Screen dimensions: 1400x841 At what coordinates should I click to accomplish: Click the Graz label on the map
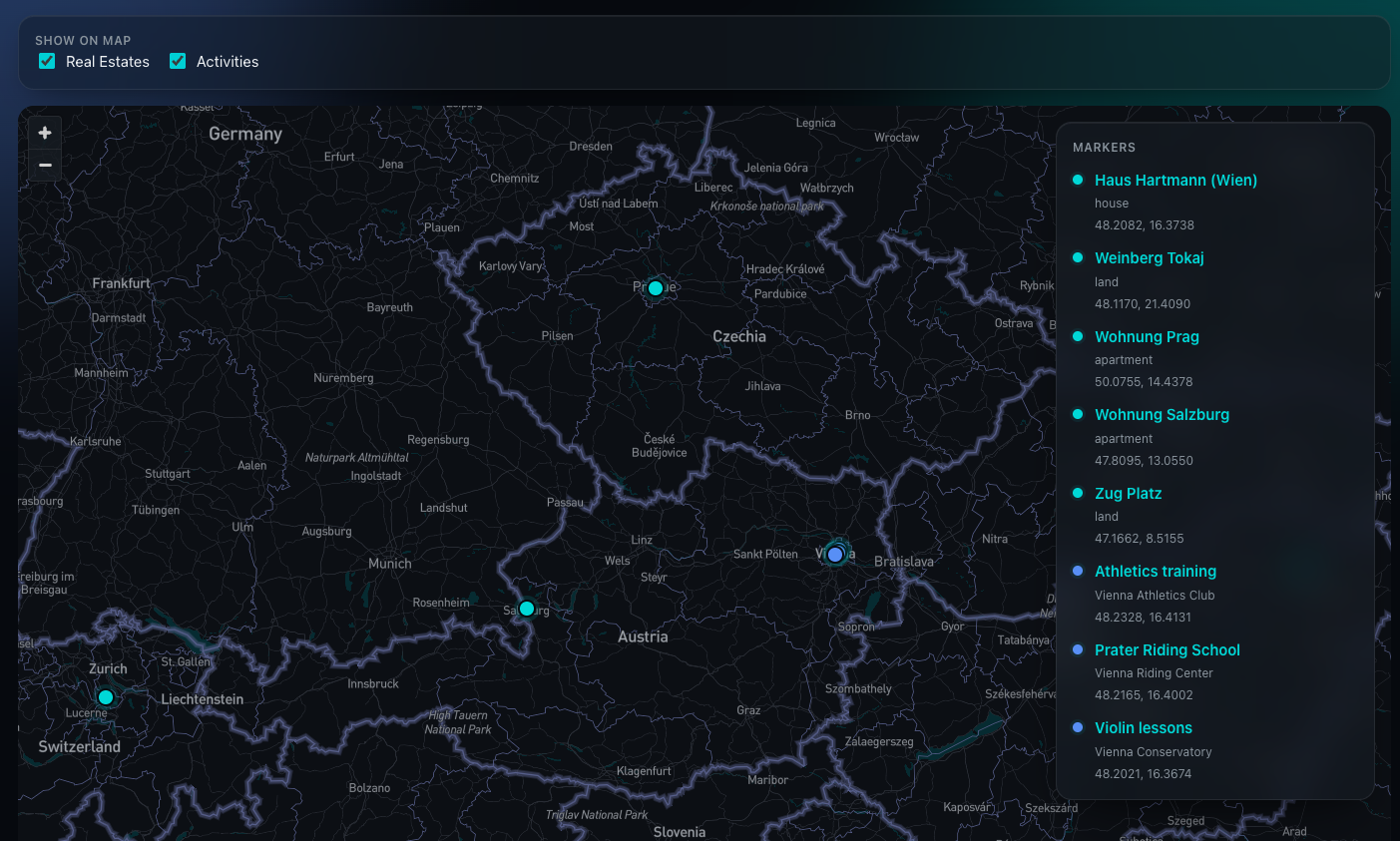coord(748,710)
